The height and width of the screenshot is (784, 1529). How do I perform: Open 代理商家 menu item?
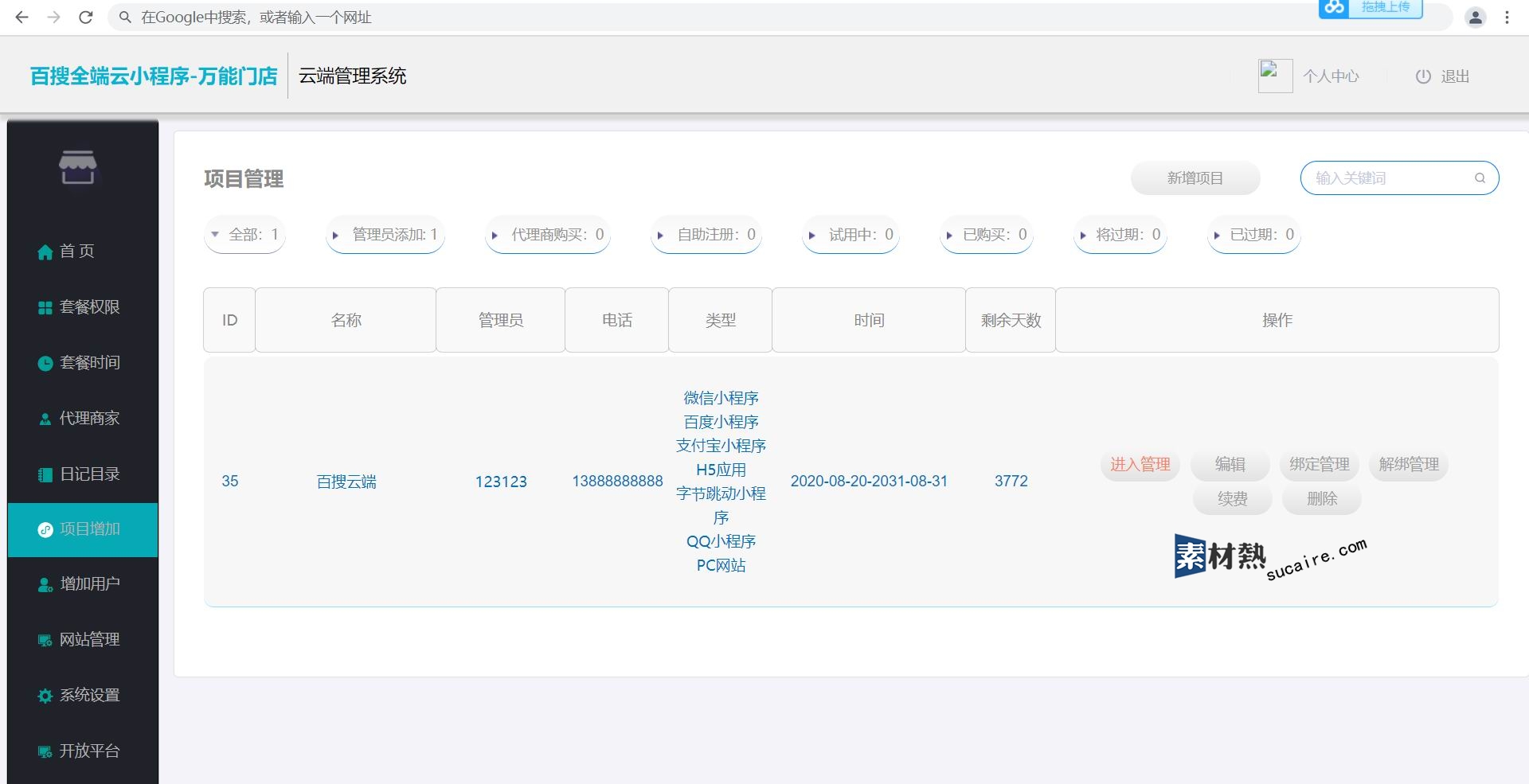coord(83,419)
